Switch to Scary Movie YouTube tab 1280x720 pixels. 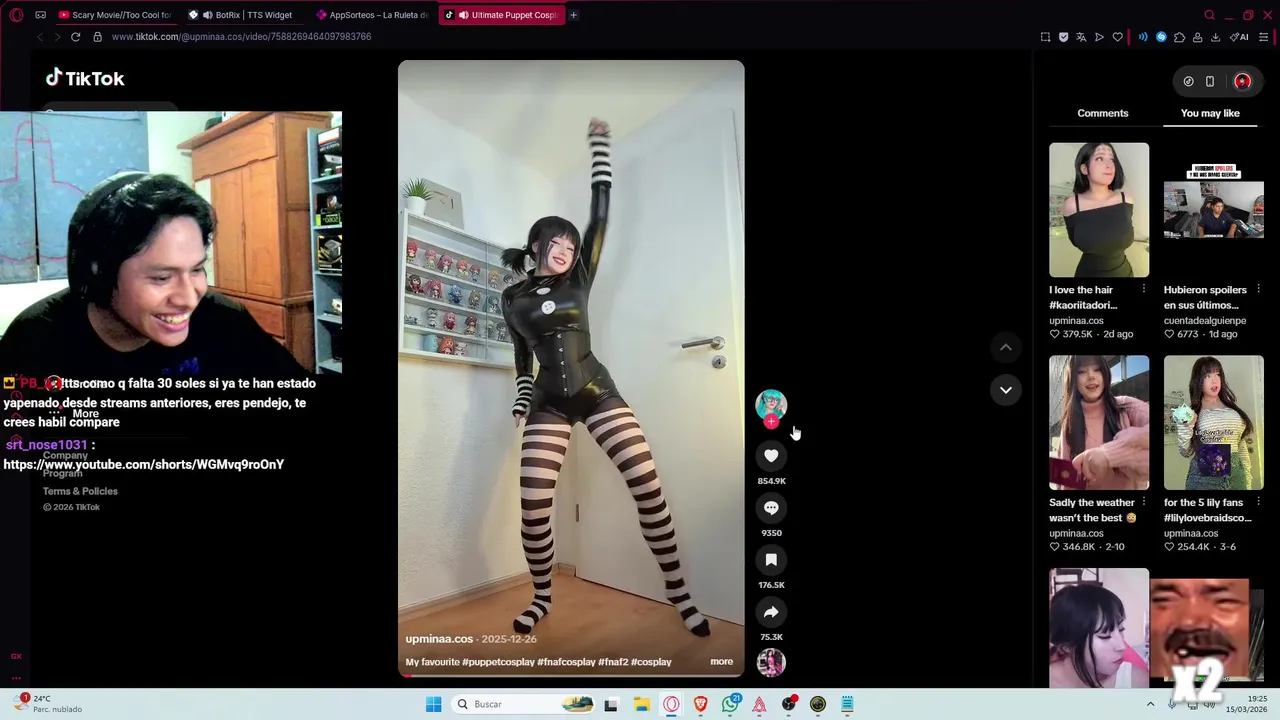point(115,15)
